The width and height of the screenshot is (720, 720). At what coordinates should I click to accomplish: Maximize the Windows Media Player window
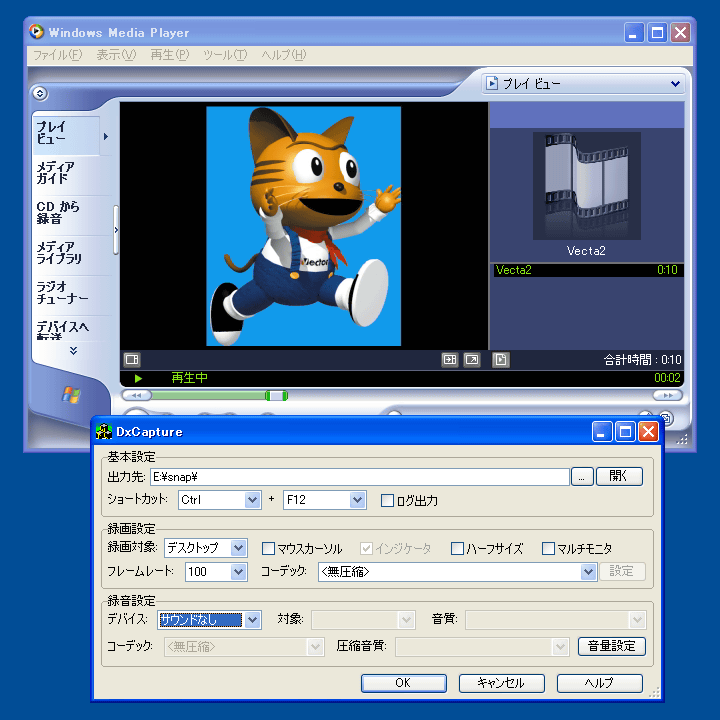tap(657, 33)
